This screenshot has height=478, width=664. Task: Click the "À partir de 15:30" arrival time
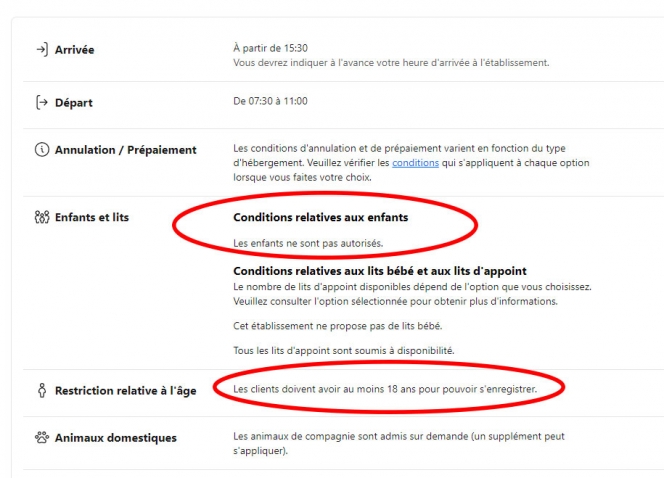(272, 48)
